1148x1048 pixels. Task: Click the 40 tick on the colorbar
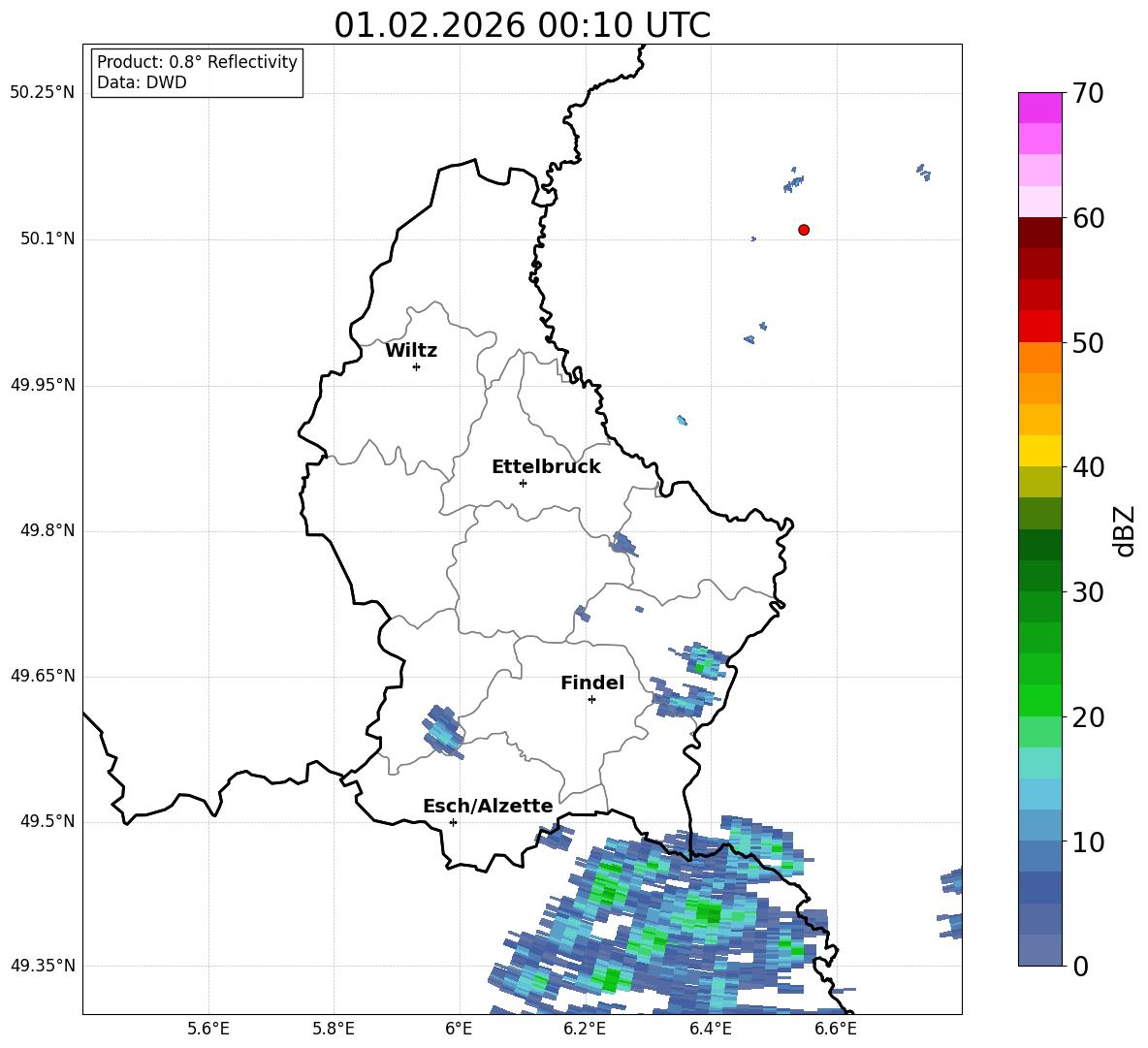[x=1088, y=467]
